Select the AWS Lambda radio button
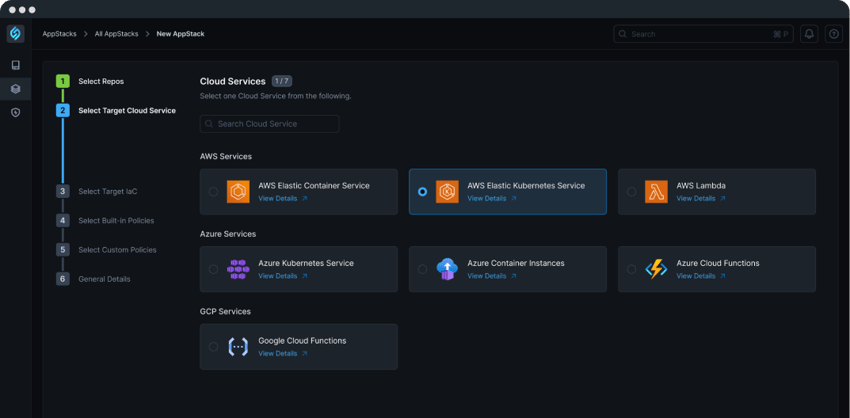 (632, 192)
